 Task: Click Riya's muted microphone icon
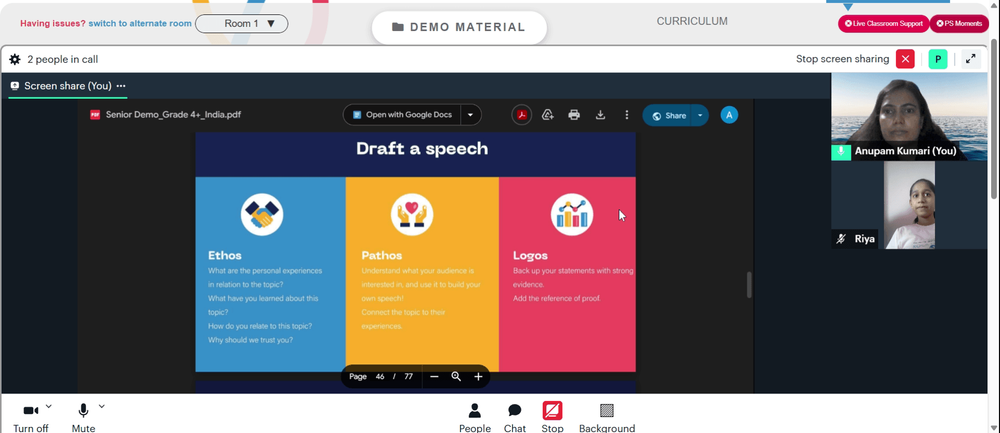tap(841, 239)
